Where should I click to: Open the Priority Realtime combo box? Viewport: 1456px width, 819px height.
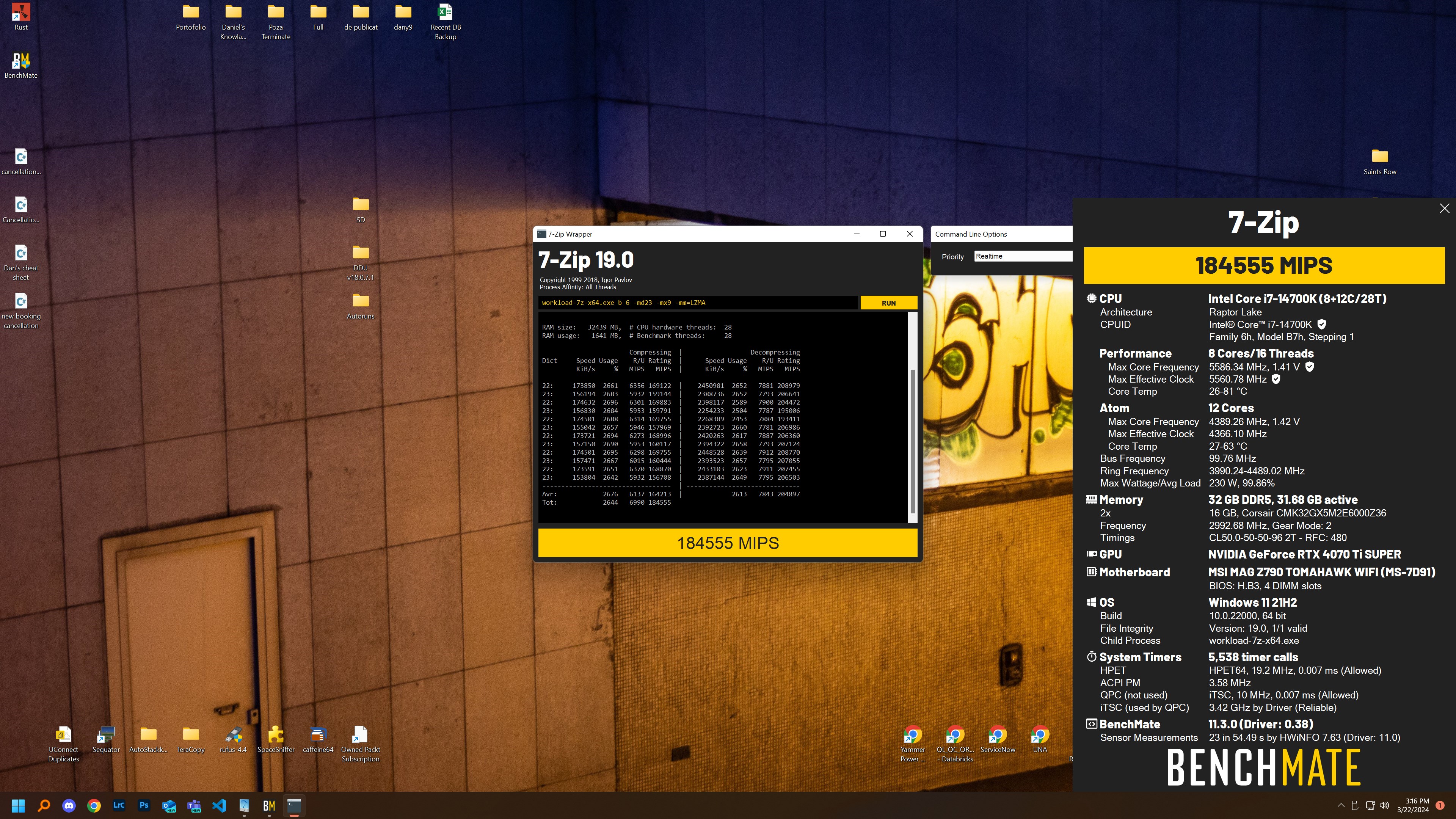(x=1023, y=257)
